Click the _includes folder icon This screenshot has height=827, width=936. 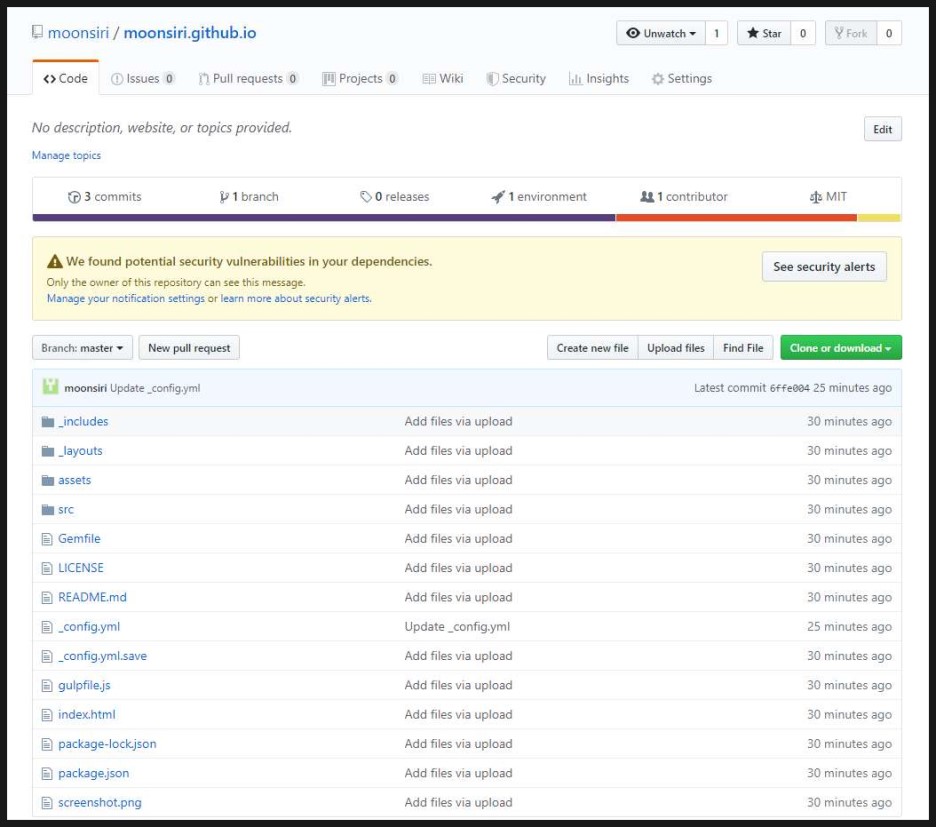pos(48,422)
